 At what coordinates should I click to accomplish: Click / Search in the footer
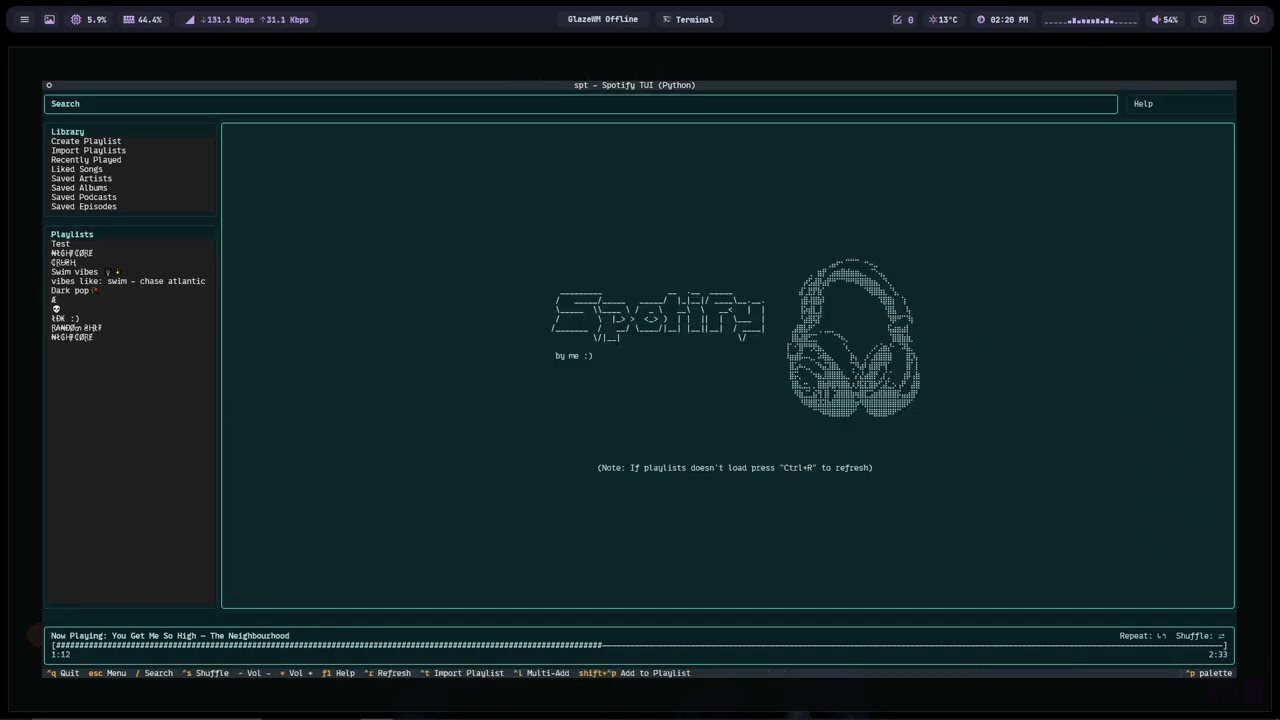tap(154, 673)
